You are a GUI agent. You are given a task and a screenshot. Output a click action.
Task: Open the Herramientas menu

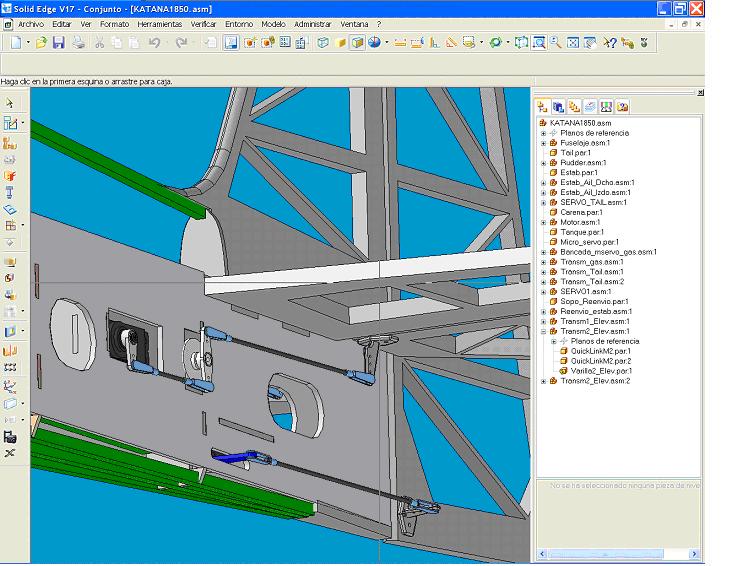point(160,23)
